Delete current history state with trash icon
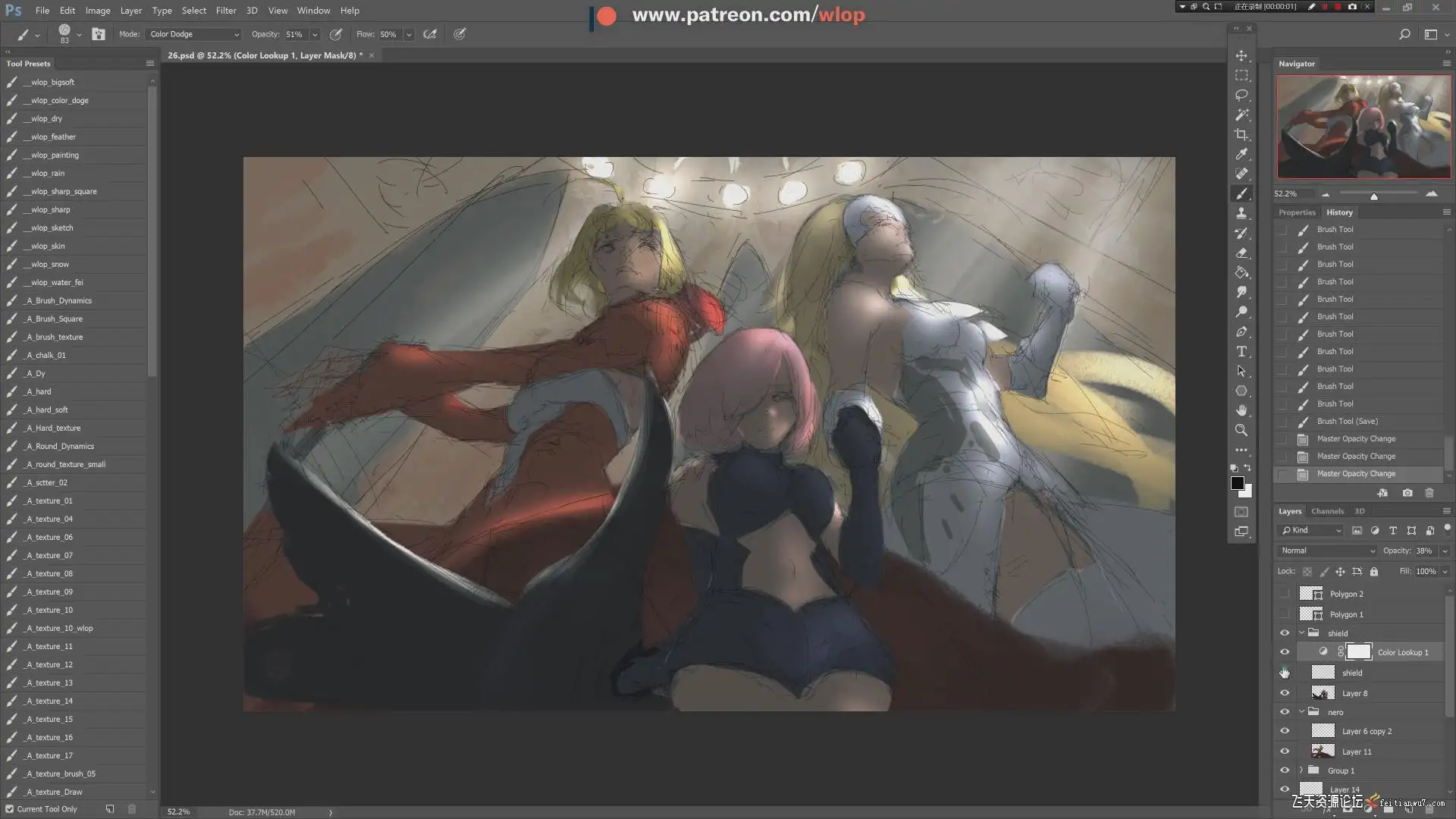 click(1429, 493)
